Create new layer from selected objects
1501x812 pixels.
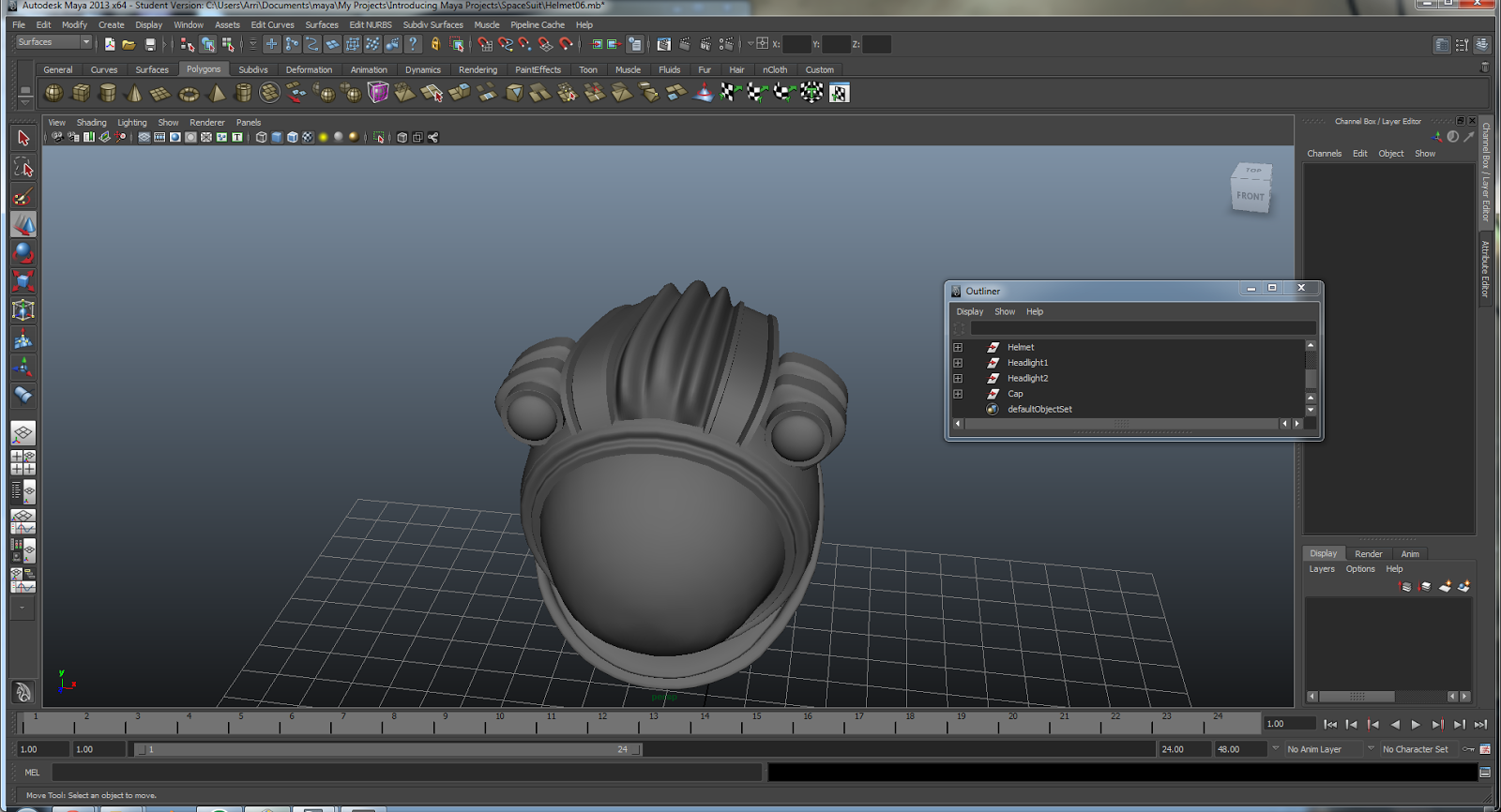click(x=1463, y=586)
